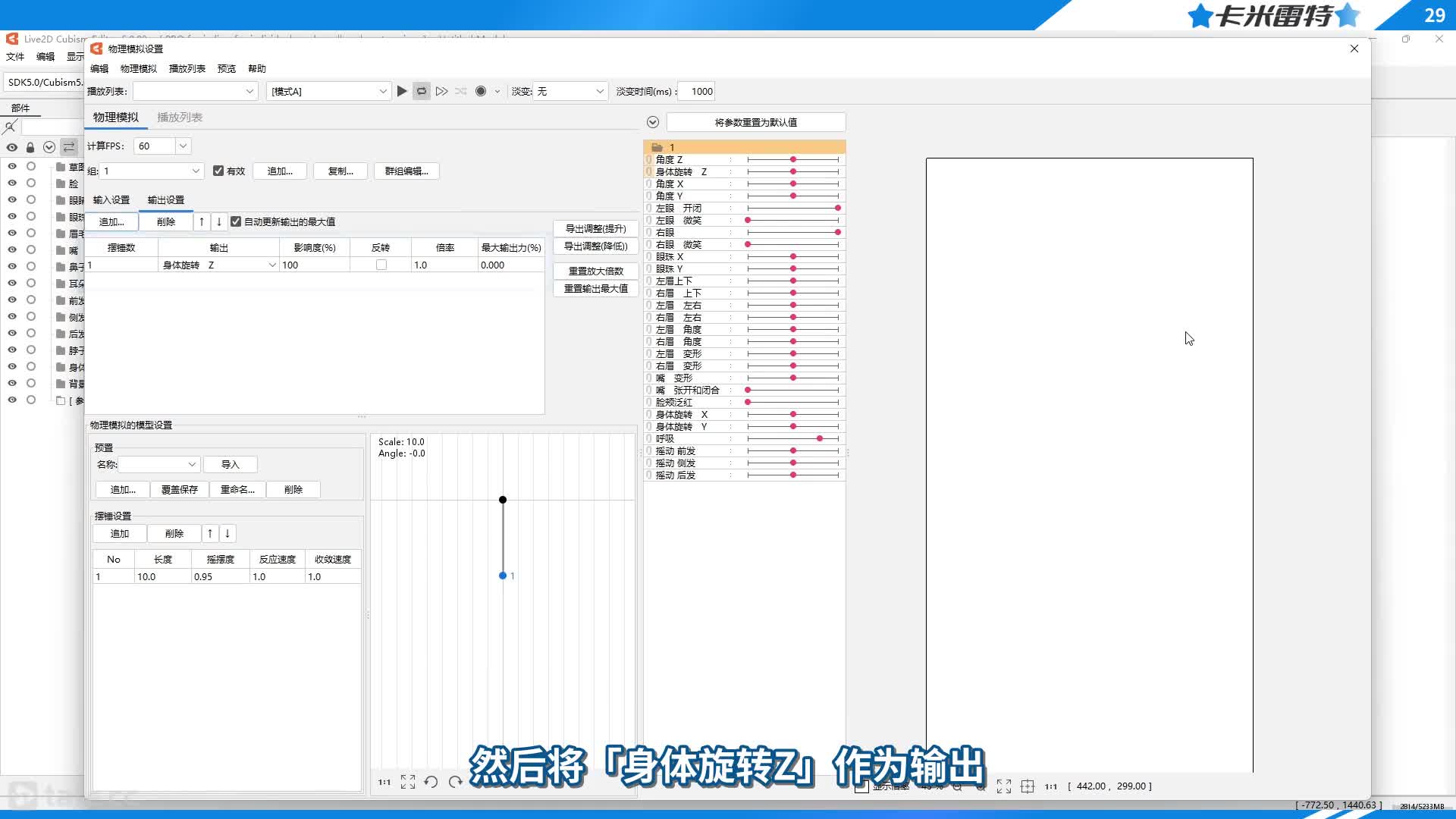Click blue pendulum weight node 1
The width and height of the screenshot is (1456, 819).
coord(503,576)
